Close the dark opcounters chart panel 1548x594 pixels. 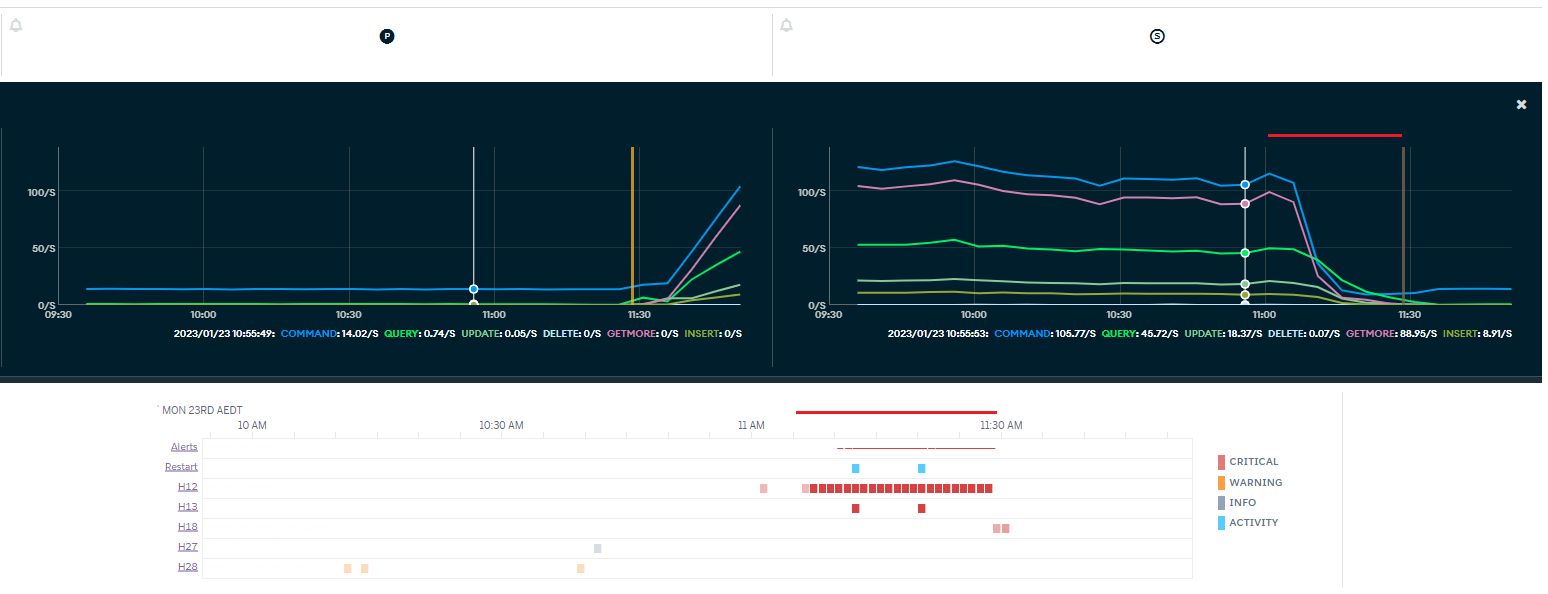[x=1521, y=104]
